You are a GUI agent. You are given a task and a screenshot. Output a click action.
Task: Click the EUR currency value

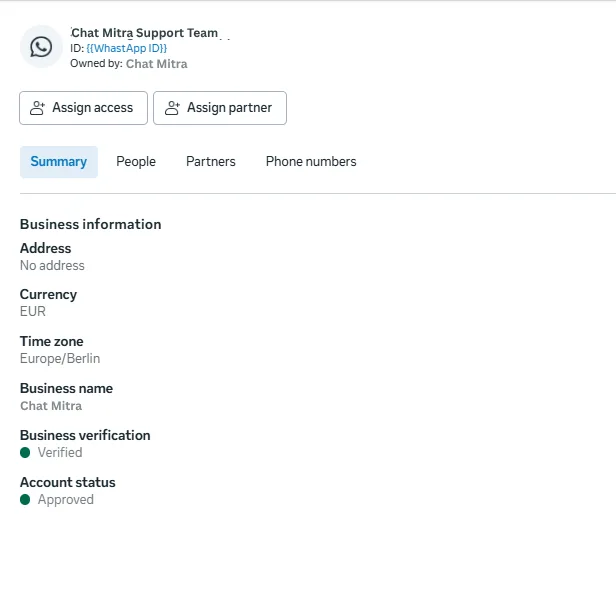pos(33,312)
